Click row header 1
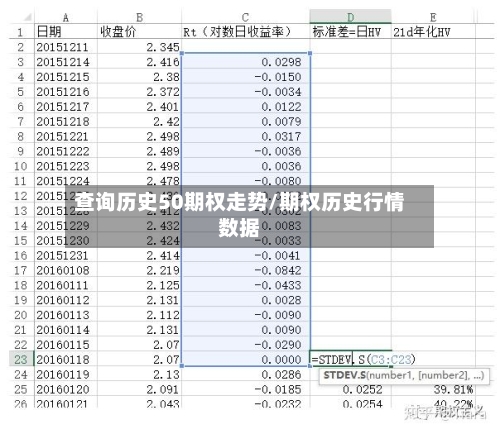The height and width of the screenshot is (434, 500). tap(21, 32)
